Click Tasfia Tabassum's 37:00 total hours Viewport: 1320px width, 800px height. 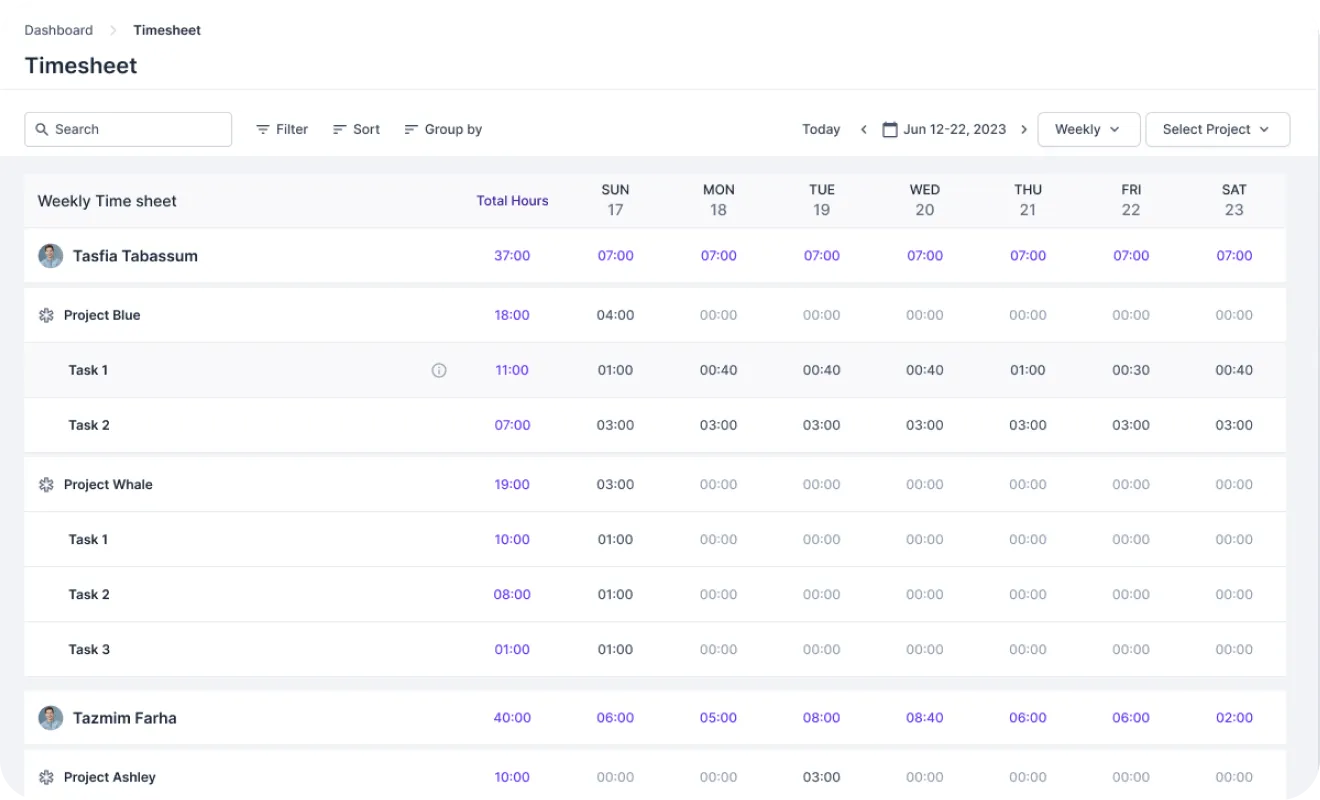click(512, 256)
